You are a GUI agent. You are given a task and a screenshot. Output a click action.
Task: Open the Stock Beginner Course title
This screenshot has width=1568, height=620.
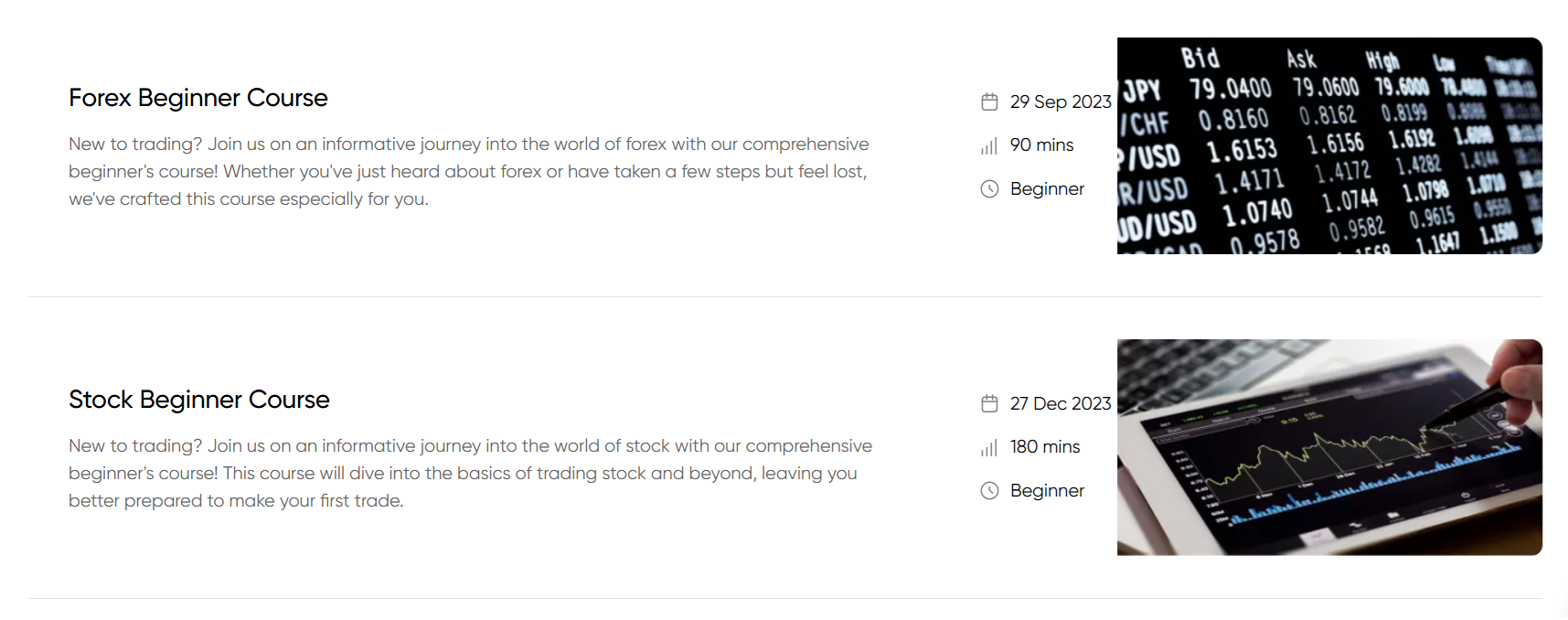tap(199, 400)
